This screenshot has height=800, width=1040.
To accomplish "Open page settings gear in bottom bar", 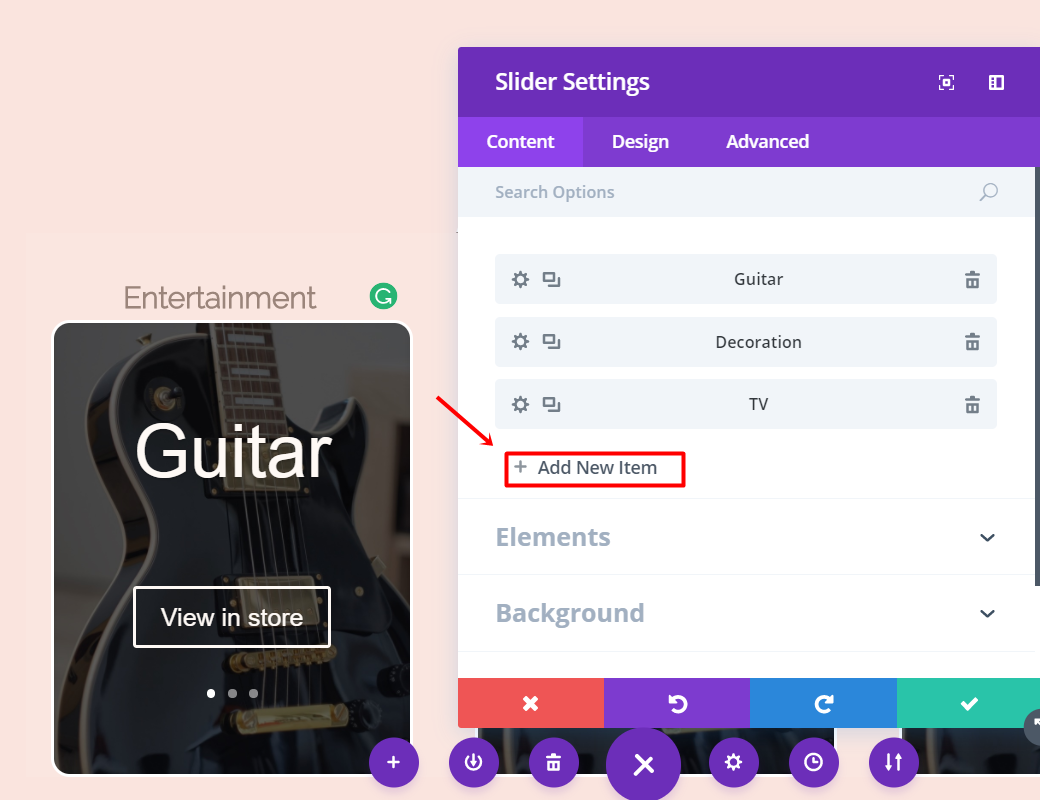I will (x=734, y=762).
